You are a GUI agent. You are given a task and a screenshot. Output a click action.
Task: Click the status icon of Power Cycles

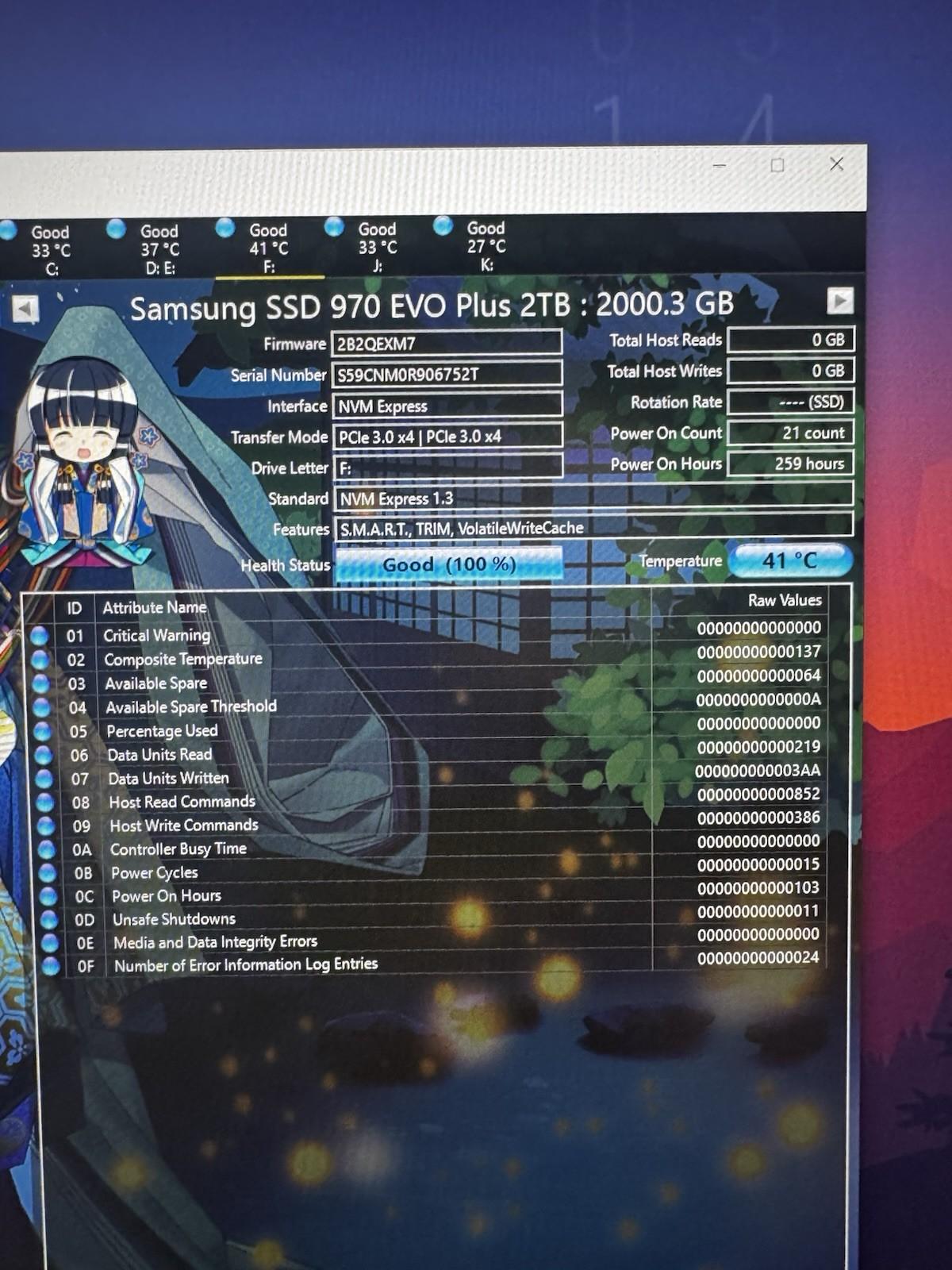click(48, 873)
